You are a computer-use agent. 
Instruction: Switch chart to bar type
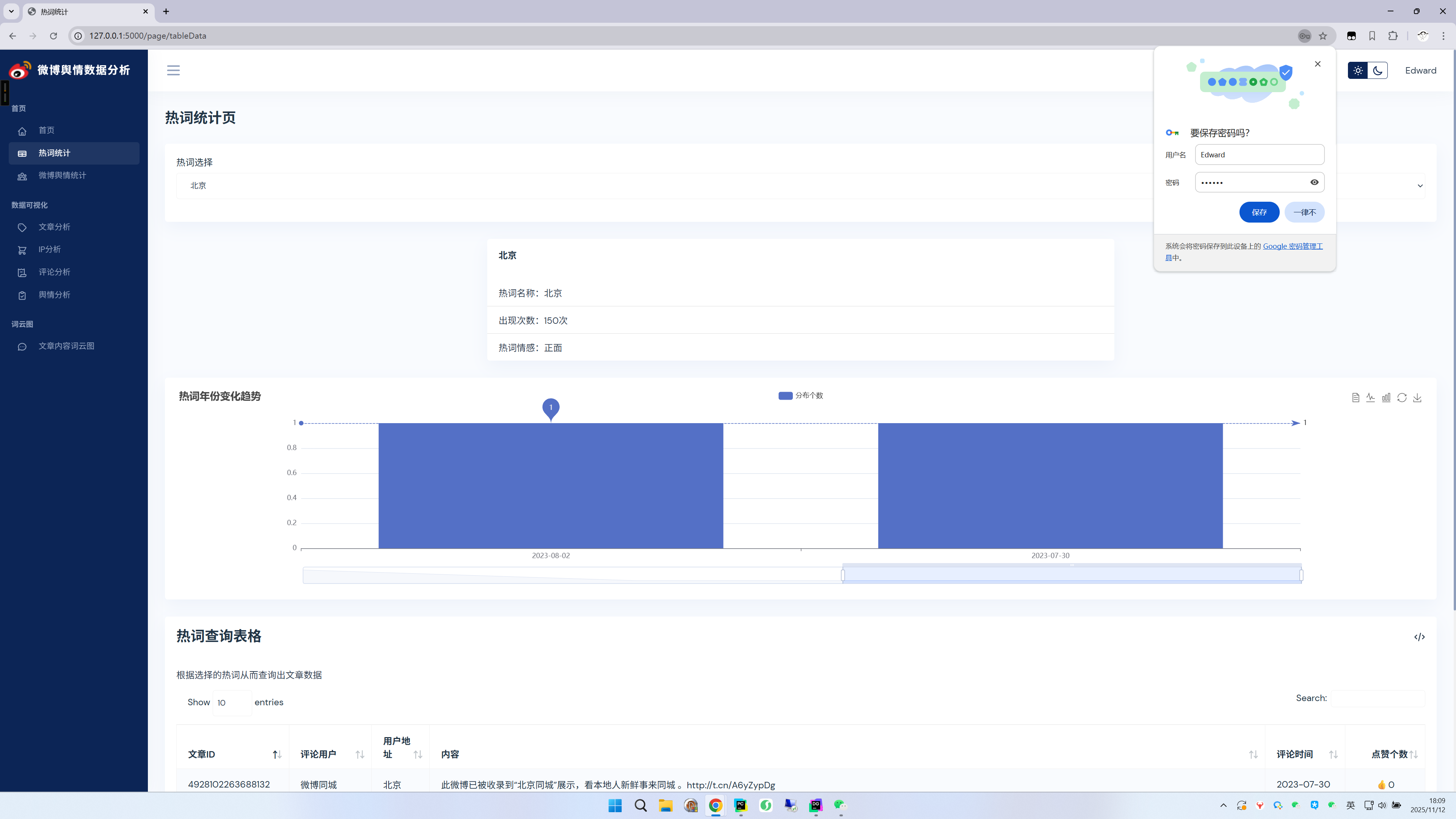pyautogui.click(x=1386, y=398)
